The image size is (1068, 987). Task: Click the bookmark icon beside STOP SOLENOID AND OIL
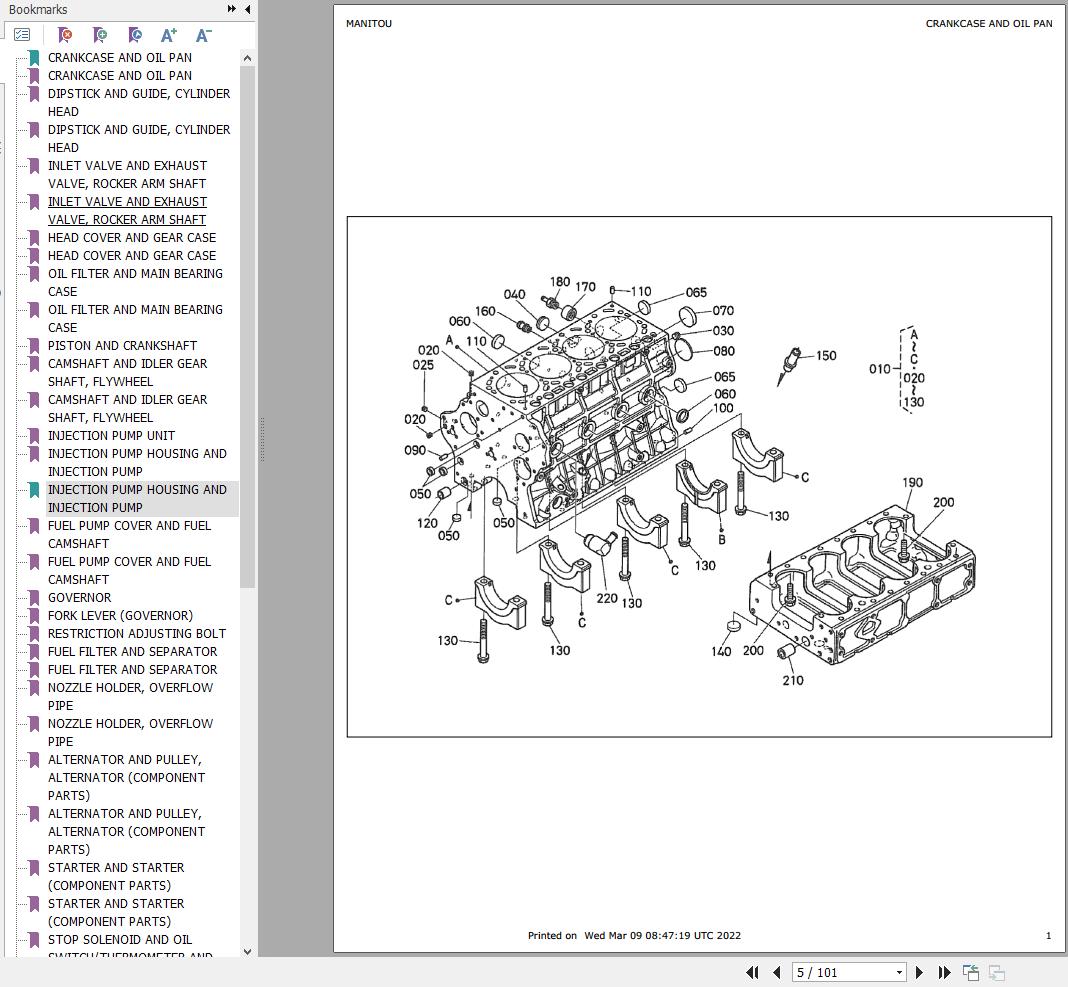34,940
